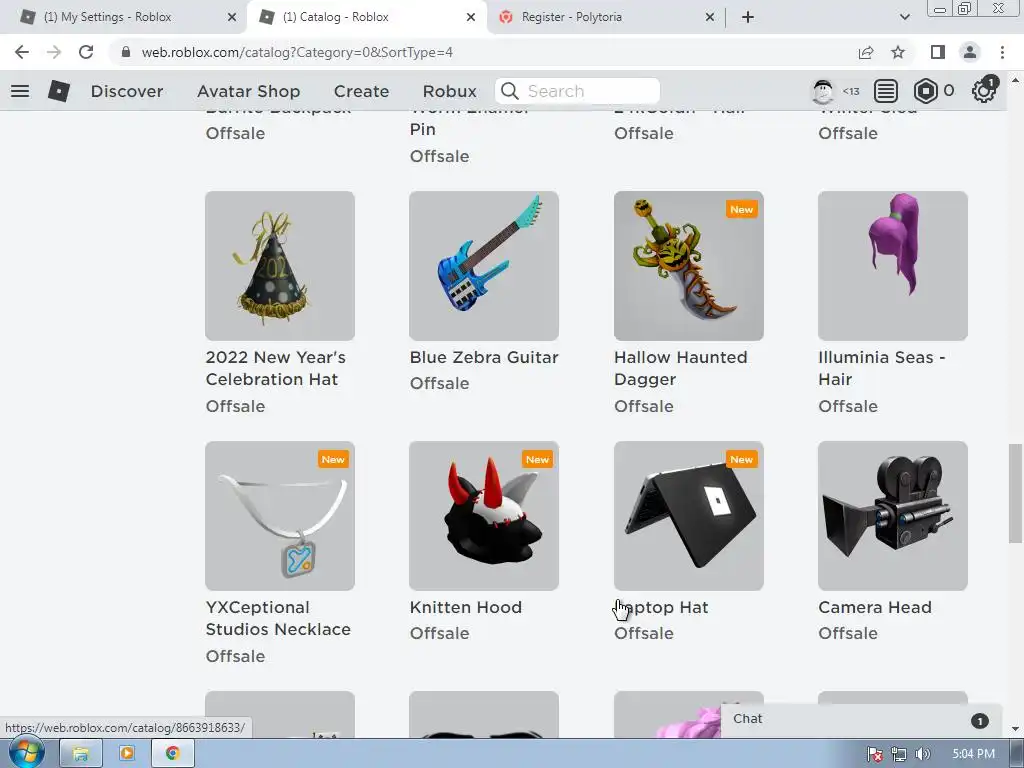Click the search magnifier icon

pyautogui.click(x=510, y=91)
